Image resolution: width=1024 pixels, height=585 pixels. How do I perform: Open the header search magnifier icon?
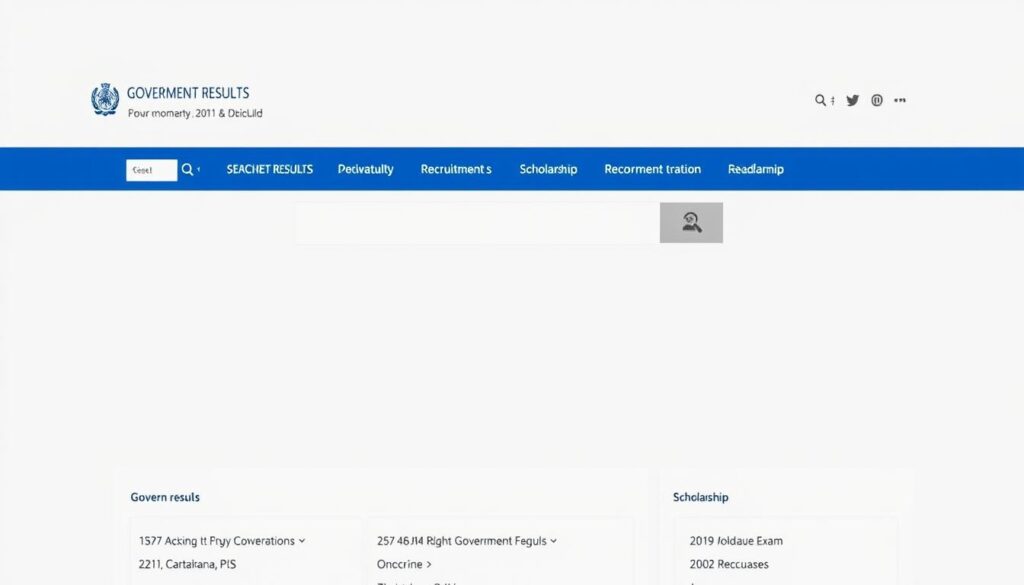(x=820, y=100)
